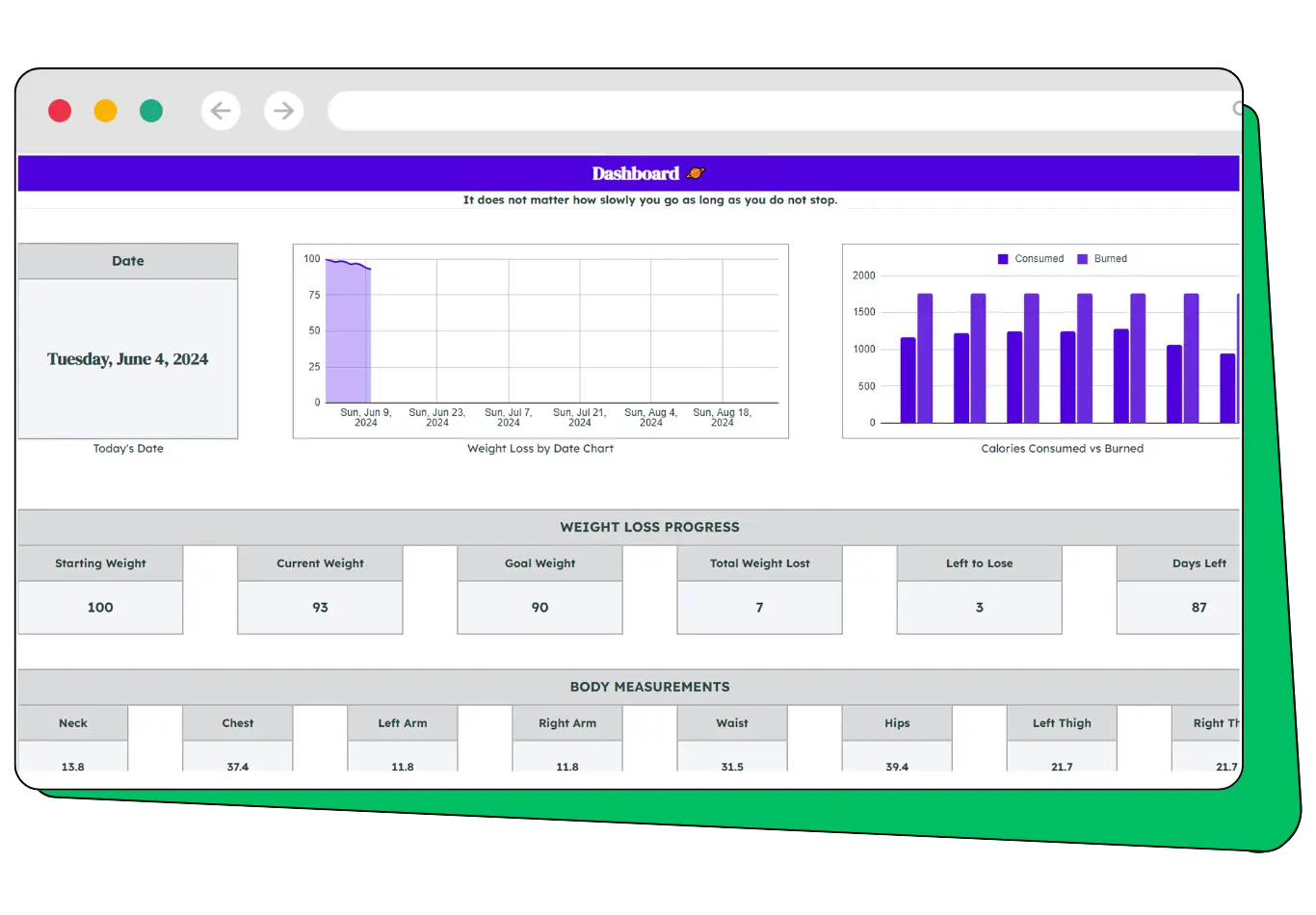Viewport: 1316px width, 915px height.
Task: Click the browser back arrow button
Action: pyautogui.click(x=221, y=111)
